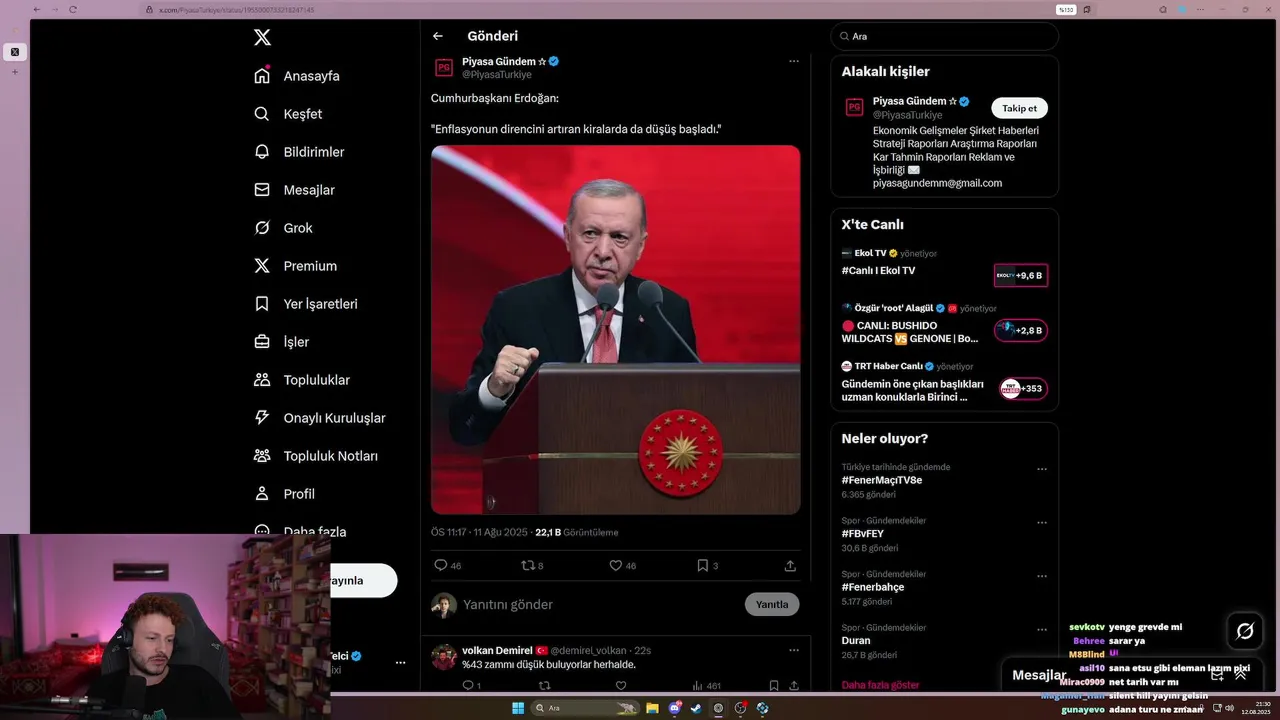1280x720 pixels.
Task: Open the X logo home icon
Action: pyautogui.click(x=262, y=38)
